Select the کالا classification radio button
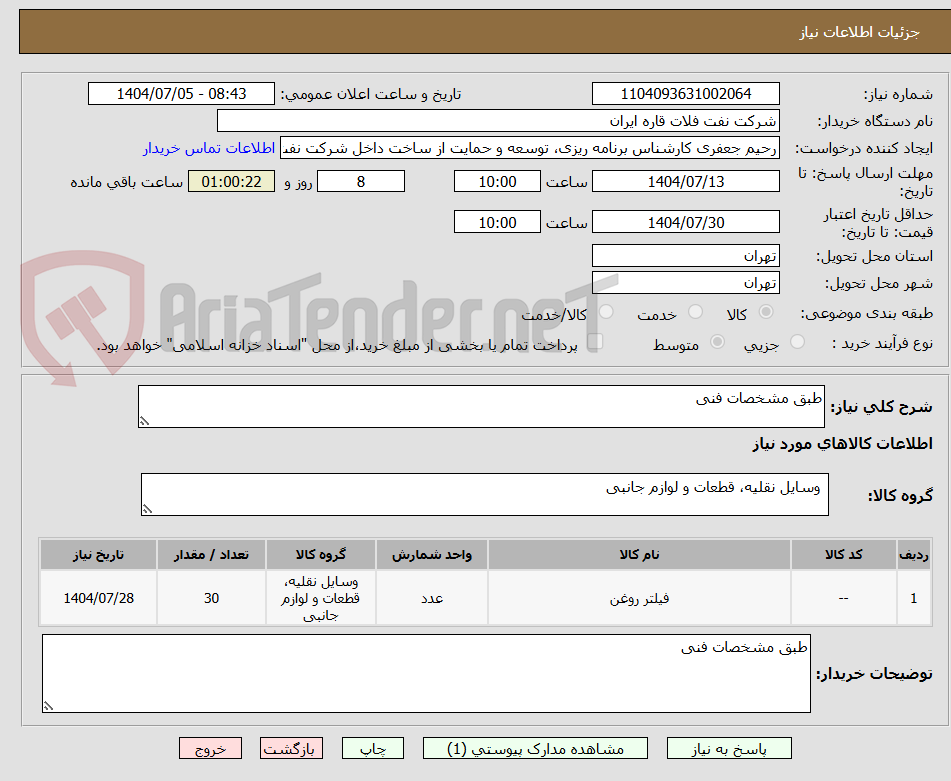Viewport: 951px width, 781px height. click(x=765, y=313)
